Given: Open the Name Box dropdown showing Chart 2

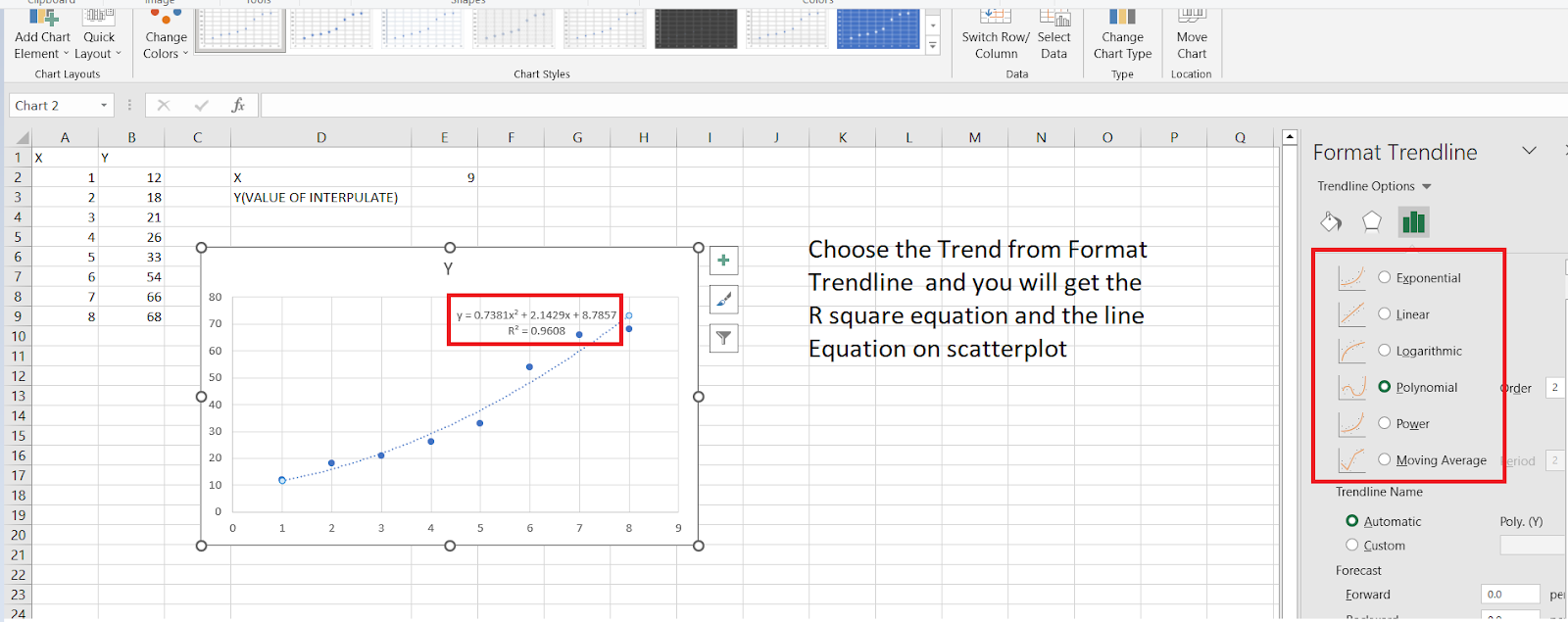Looking at the screenshot, I should click(104, 106).
